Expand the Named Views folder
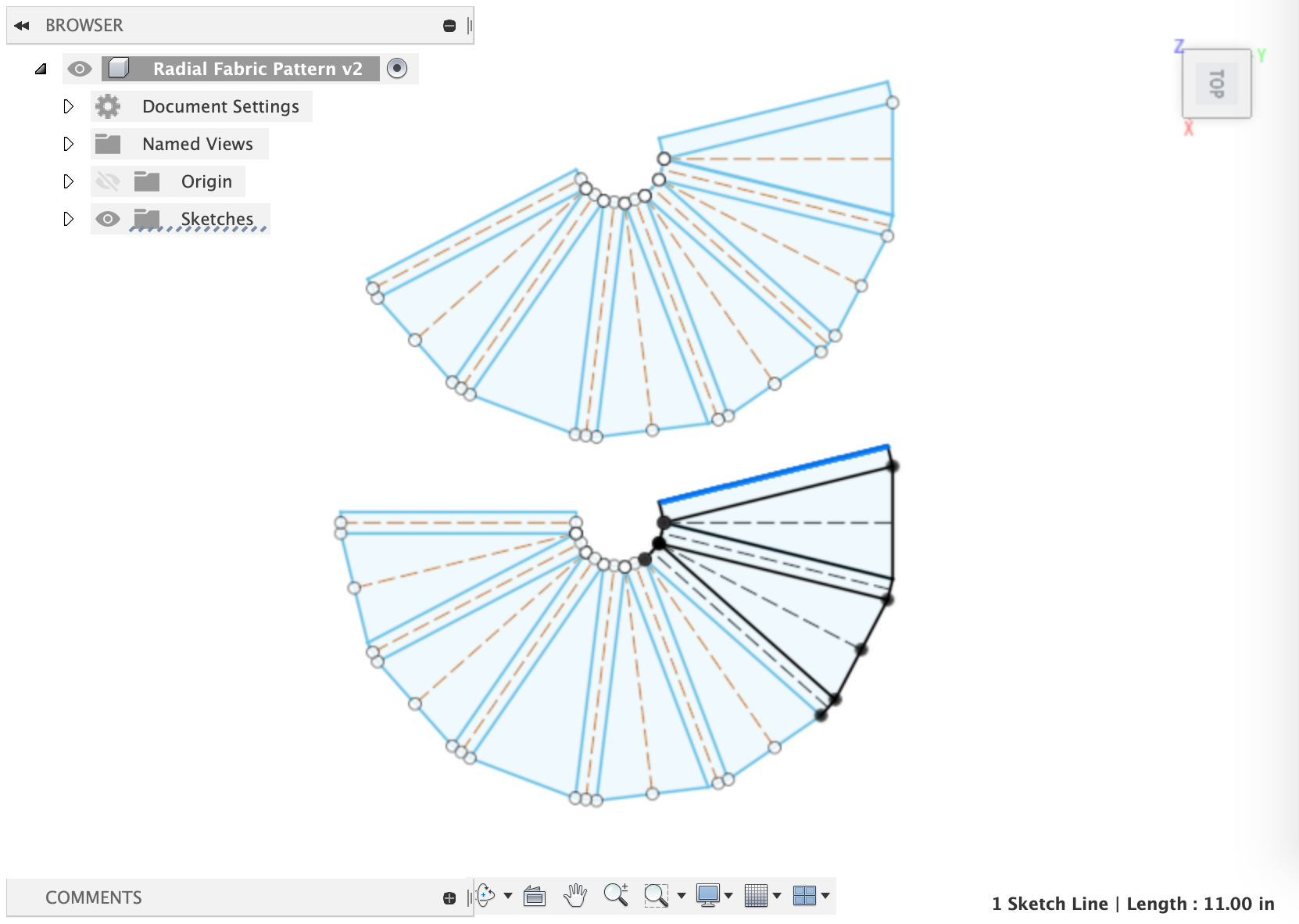 (69, 144)
